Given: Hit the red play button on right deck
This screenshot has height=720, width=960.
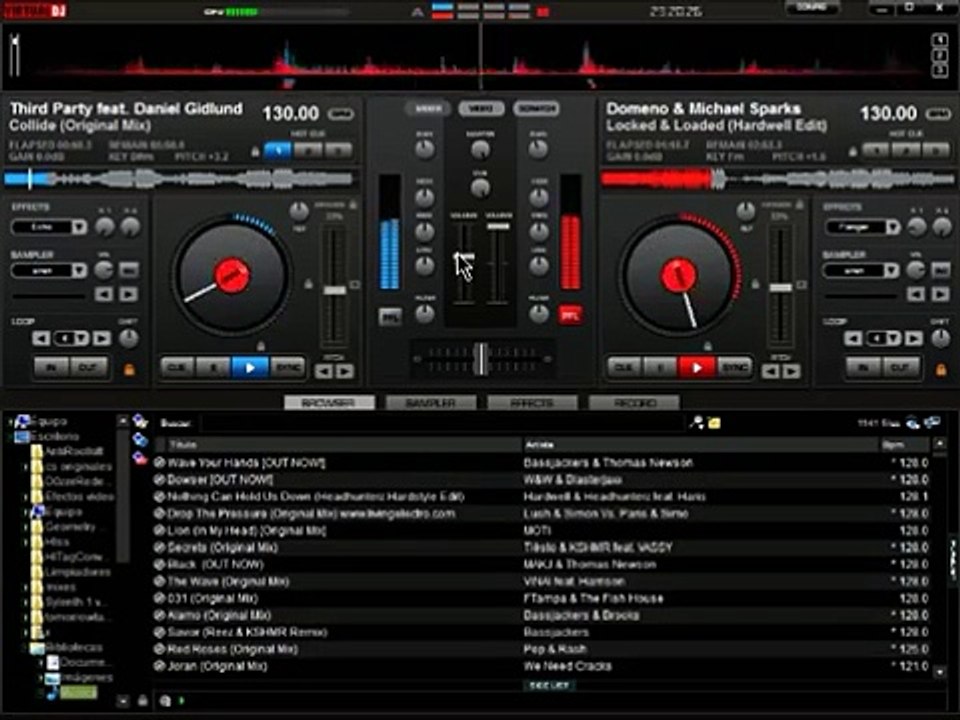Looking at the screenshot, I should [697, 368].
